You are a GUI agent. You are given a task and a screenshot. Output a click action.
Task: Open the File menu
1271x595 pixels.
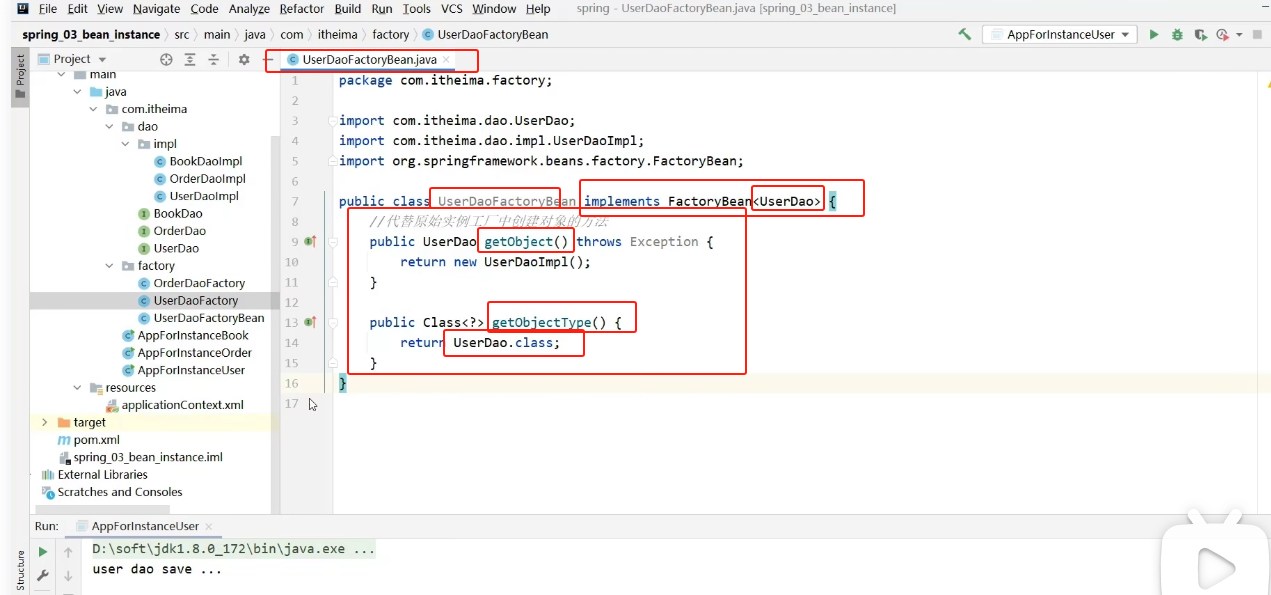click(48, 9)
